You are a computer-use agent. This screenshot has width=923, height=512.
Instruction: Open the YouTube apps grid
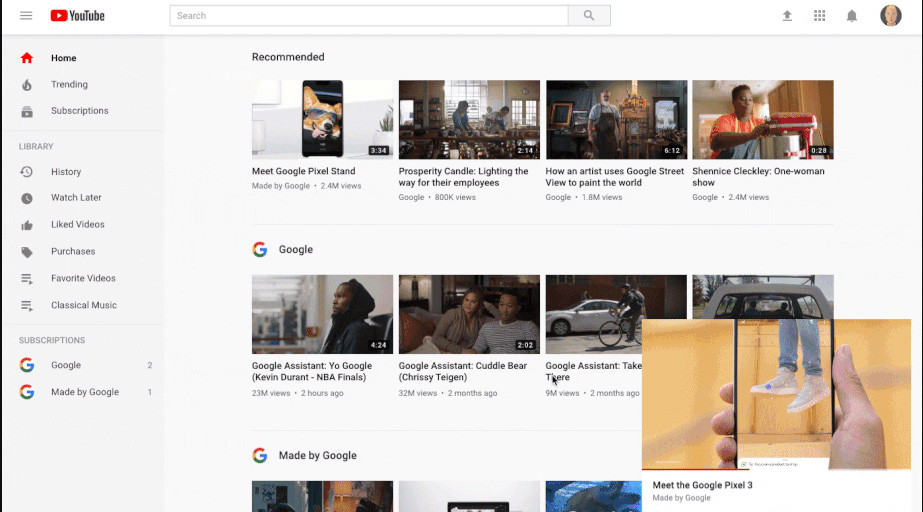point(819,16)
